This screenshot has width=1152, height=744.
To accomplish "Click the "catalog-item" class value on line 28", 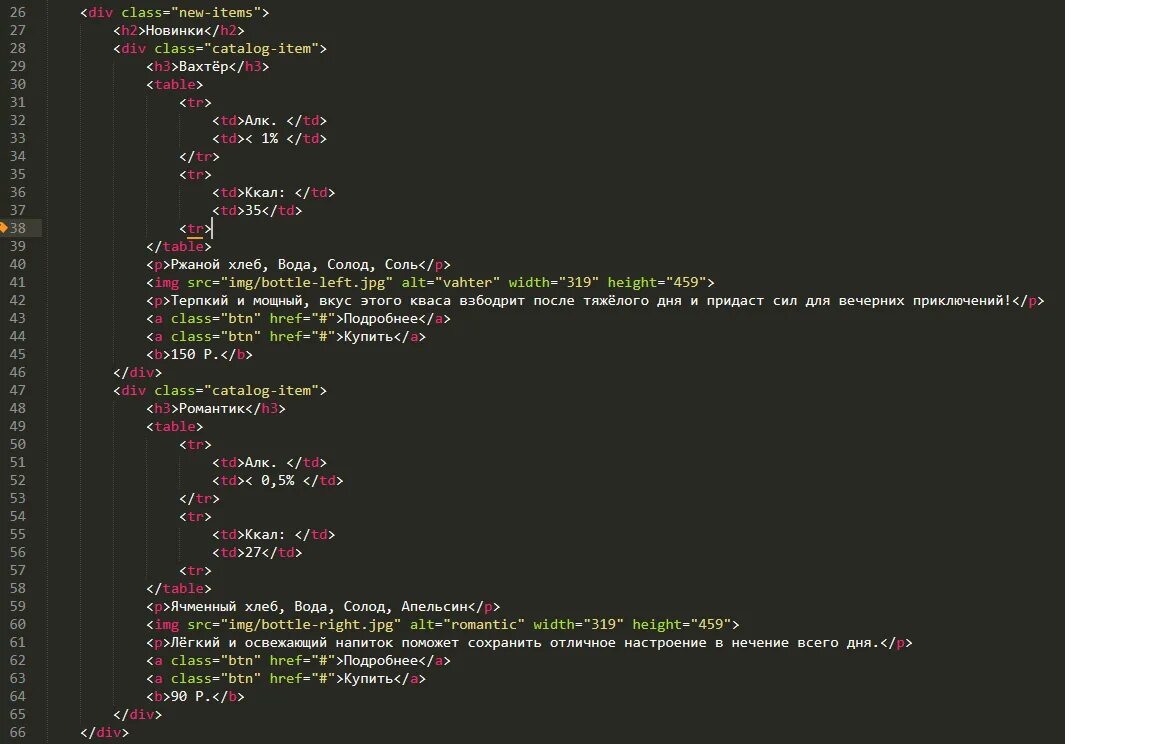I will click(264, 48).
